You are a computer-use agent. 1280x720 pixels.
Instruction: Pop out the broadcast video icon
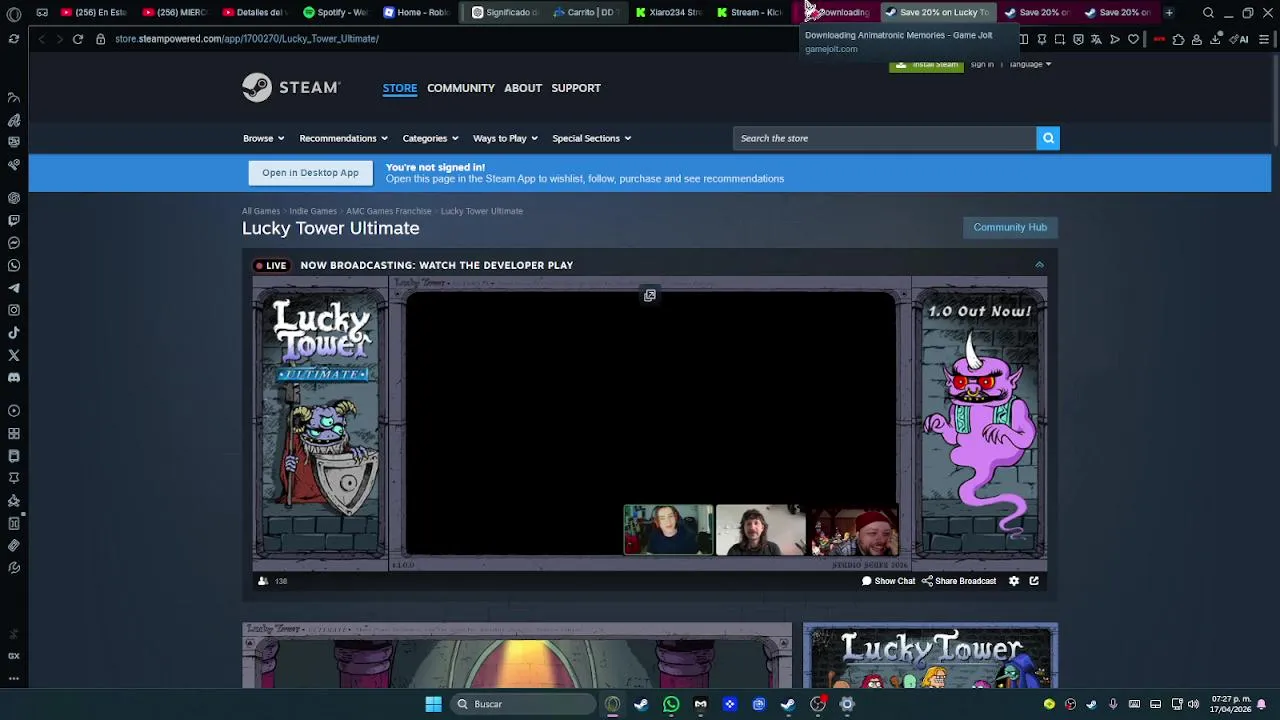coord(650,295)
